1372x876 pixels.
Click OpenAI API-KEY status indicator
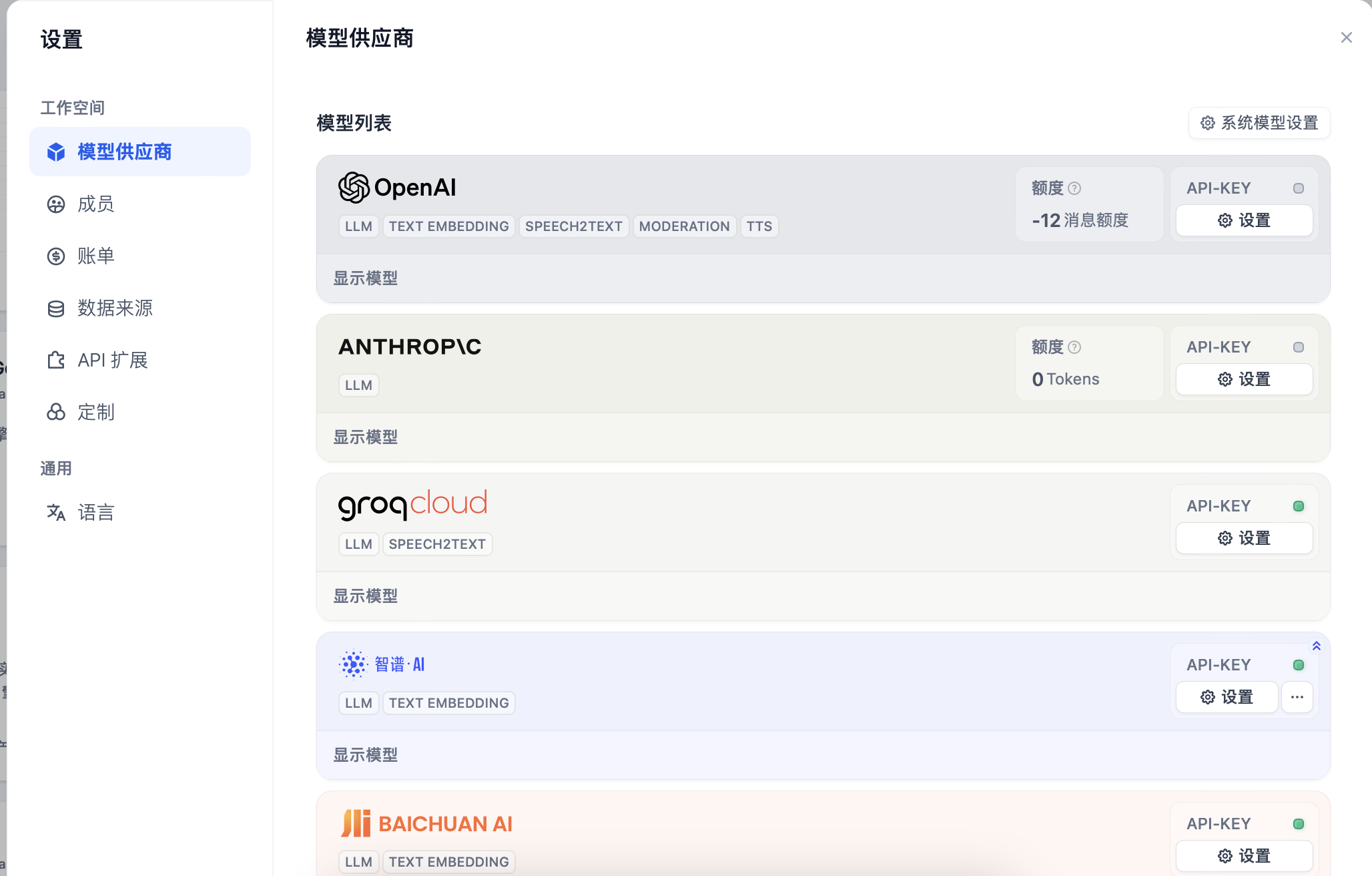click(1299, 188)
